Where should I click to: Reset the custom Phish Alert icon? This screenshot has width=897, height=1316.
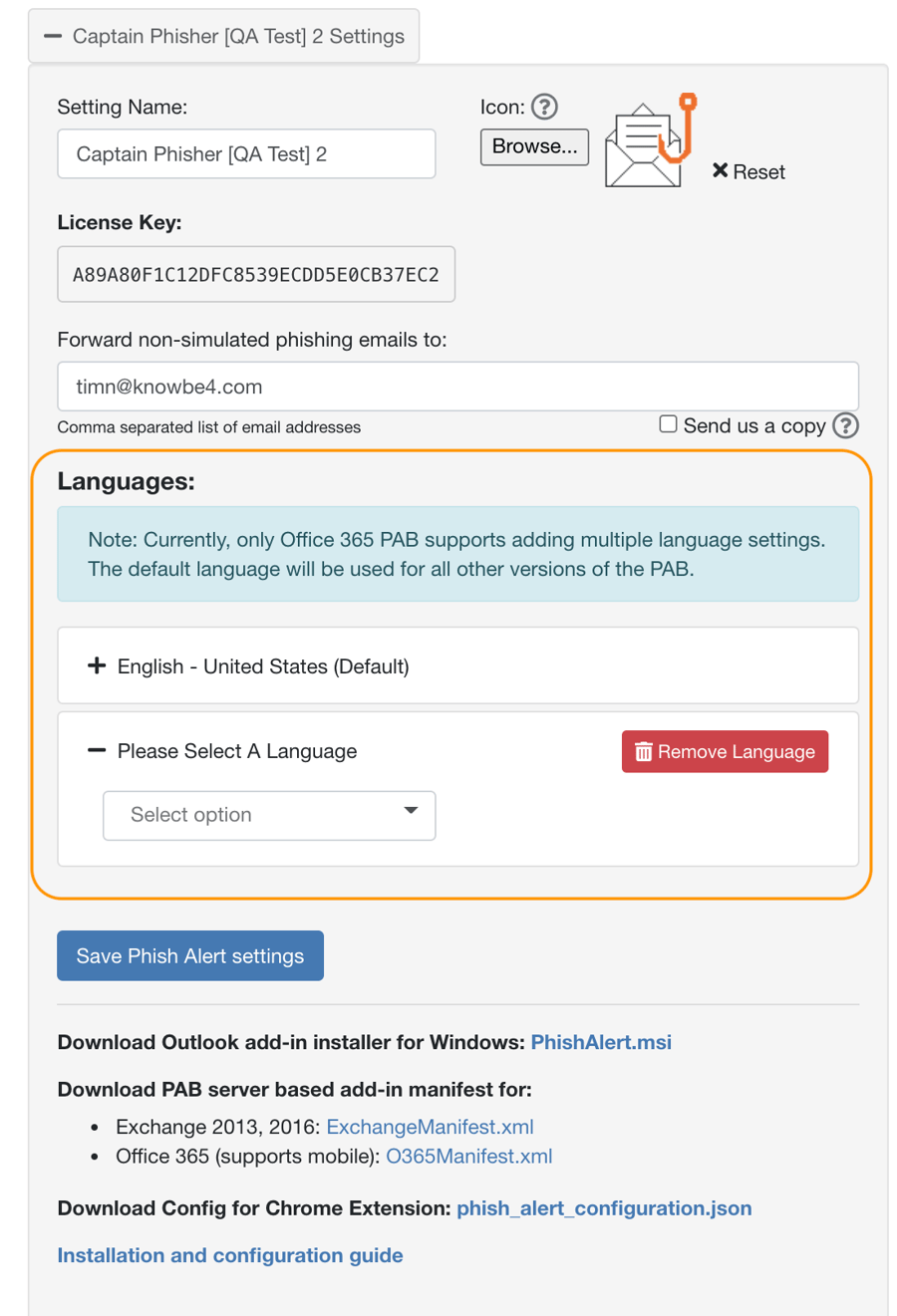coord(748,171)
